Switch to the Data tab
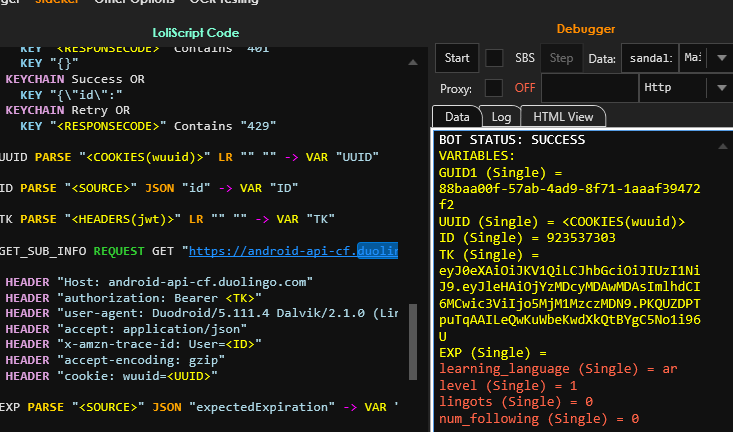The height and width of the screenshot is (432, 733). click(456, 117)
